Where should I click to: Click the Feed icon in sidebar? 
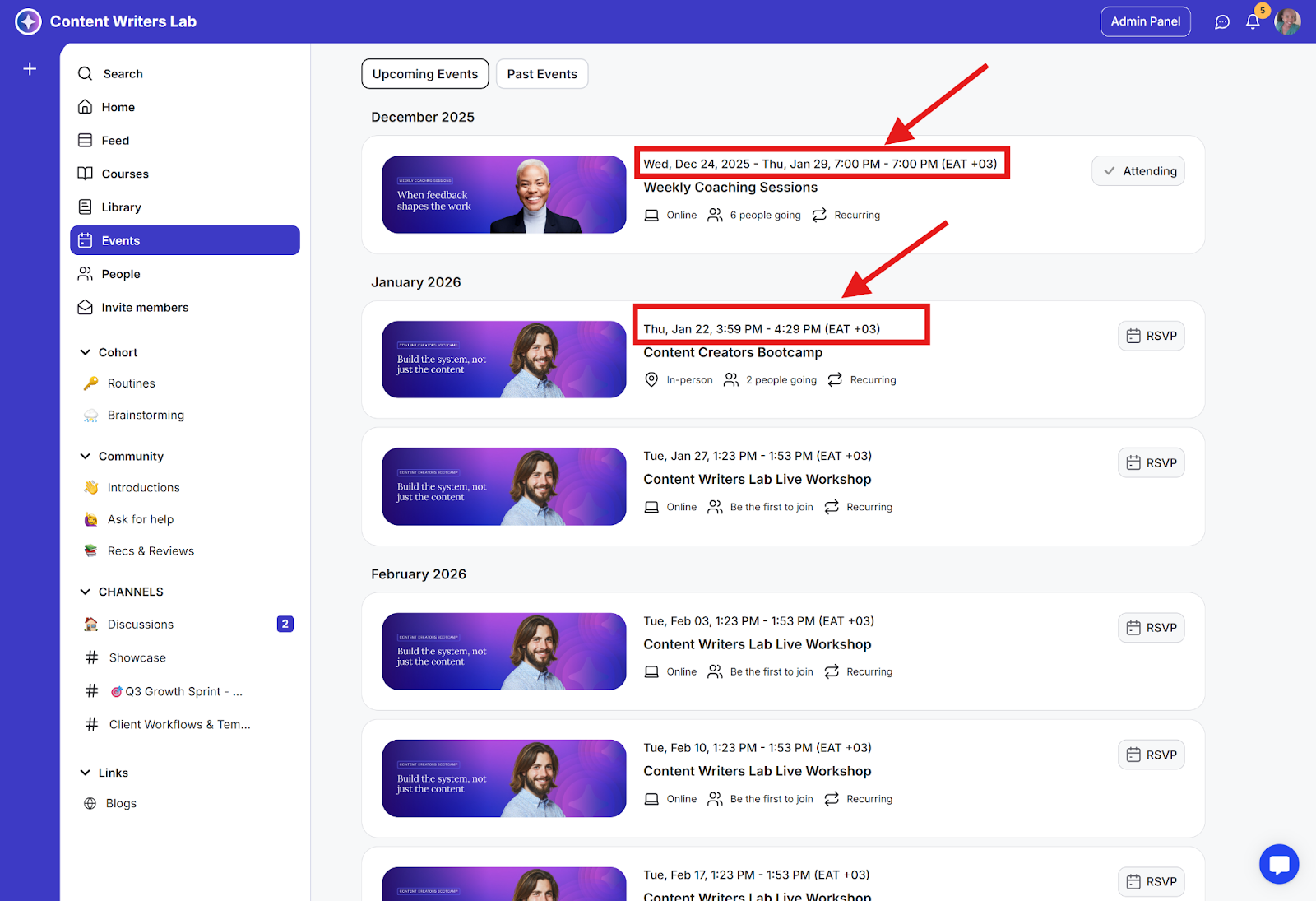(x=85, y=141)
